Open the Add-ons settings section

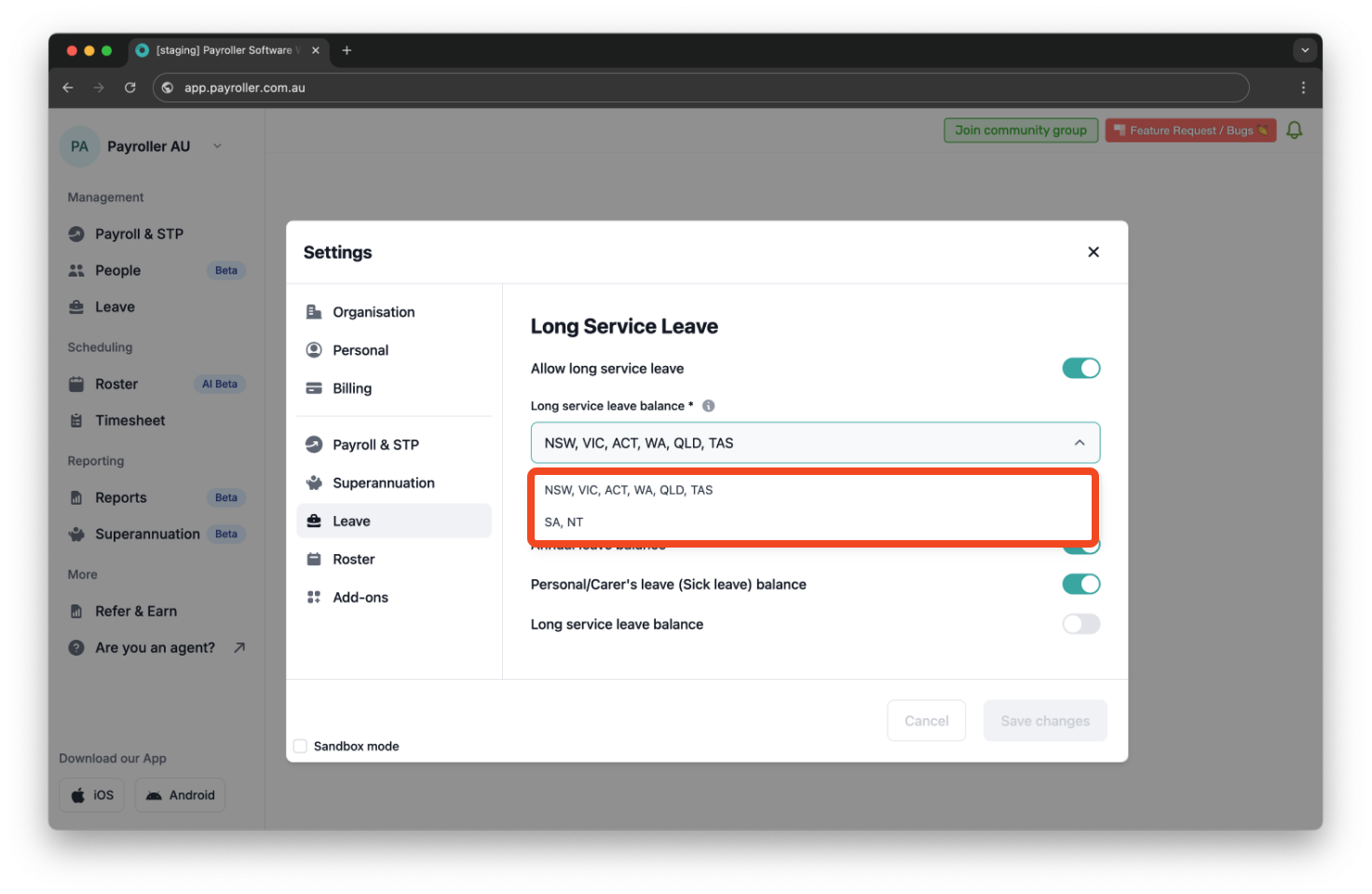pyautogui.click(x=360, y=597)
